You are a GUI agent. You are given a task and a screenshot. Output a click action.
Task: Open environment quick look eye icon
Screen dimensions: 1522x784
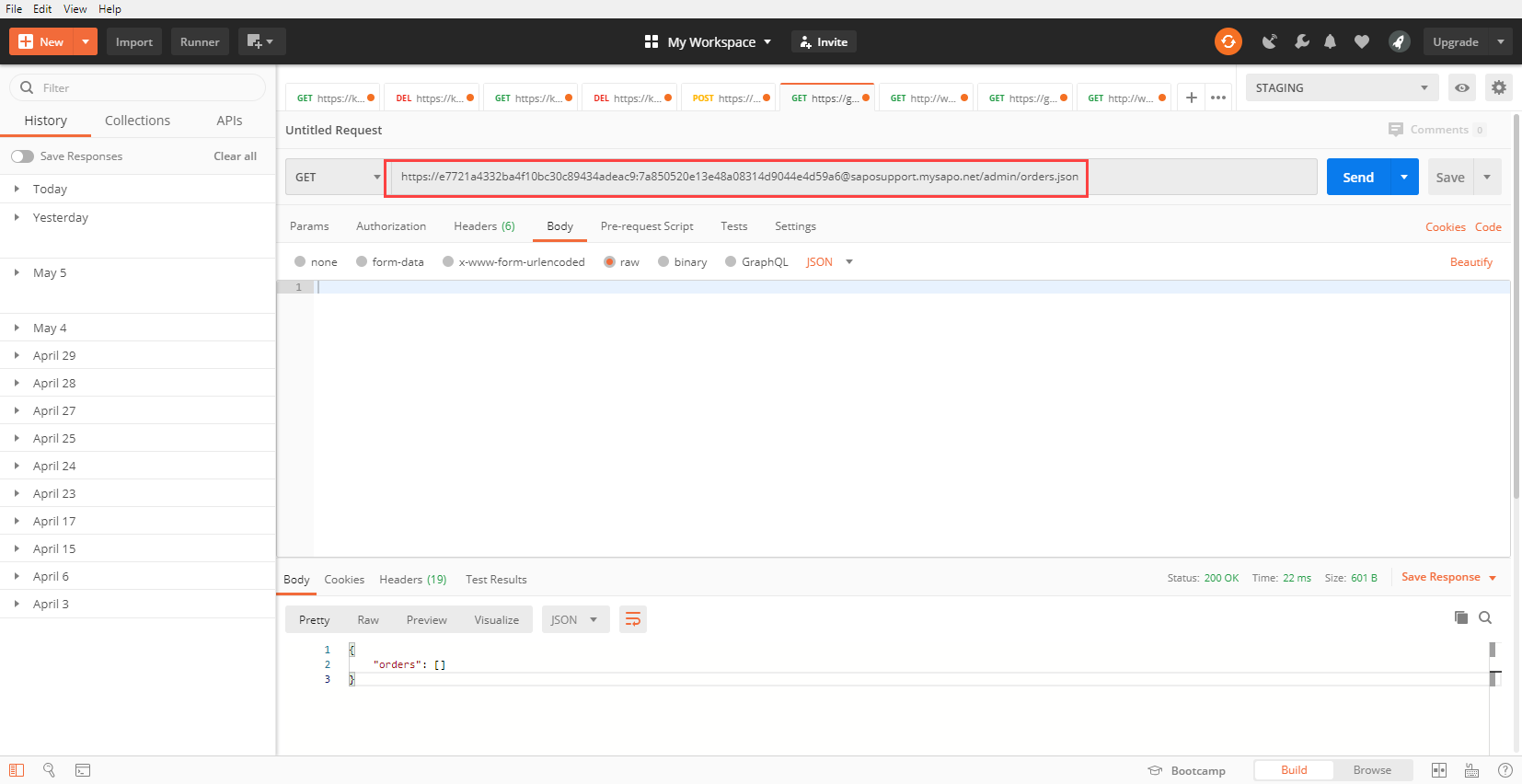coord(1462,87)
